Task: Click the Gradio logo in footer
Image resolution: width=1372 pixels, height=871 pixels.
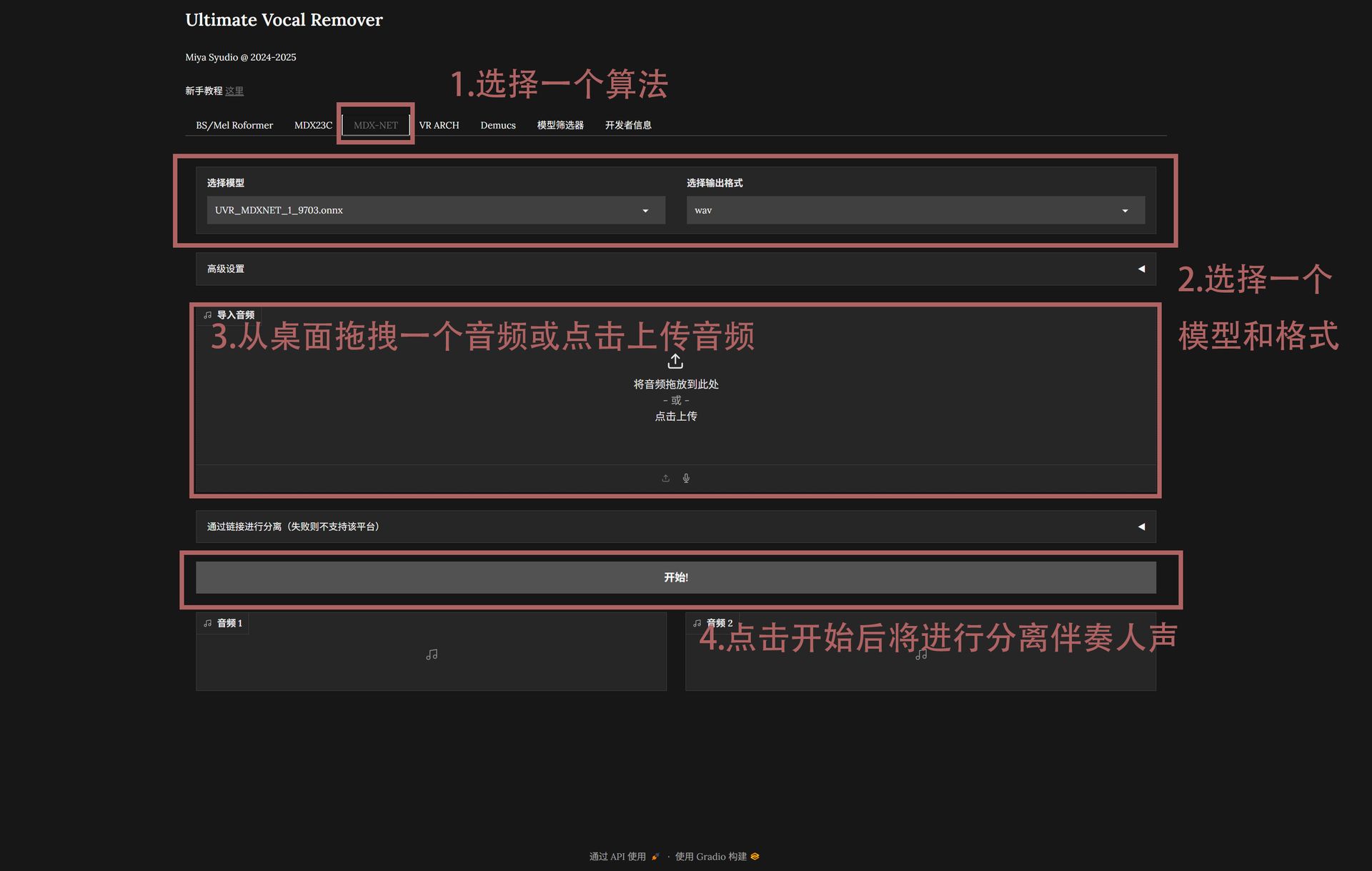Action: pos(755,856)
